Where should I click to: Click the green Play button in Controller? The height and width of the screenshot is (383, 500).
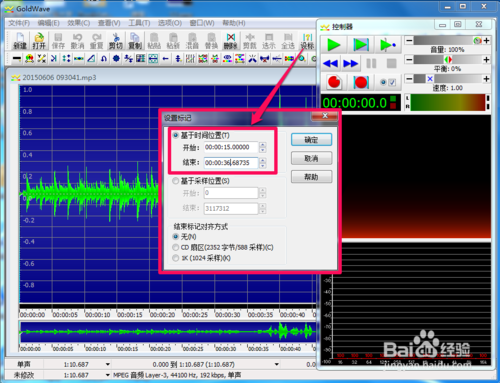pos(334,44)
